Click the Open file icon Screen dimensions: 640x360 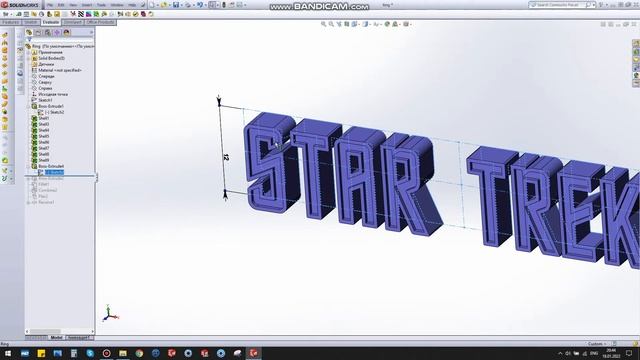164,5
